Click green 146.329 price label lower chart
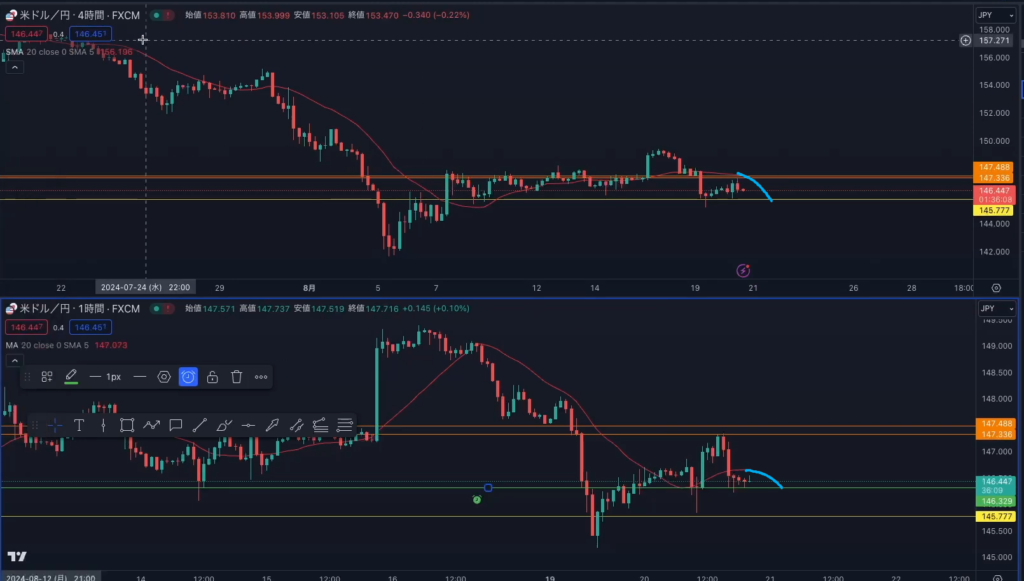Viewport: 1024px width, 581px height. tap(996, 501)
